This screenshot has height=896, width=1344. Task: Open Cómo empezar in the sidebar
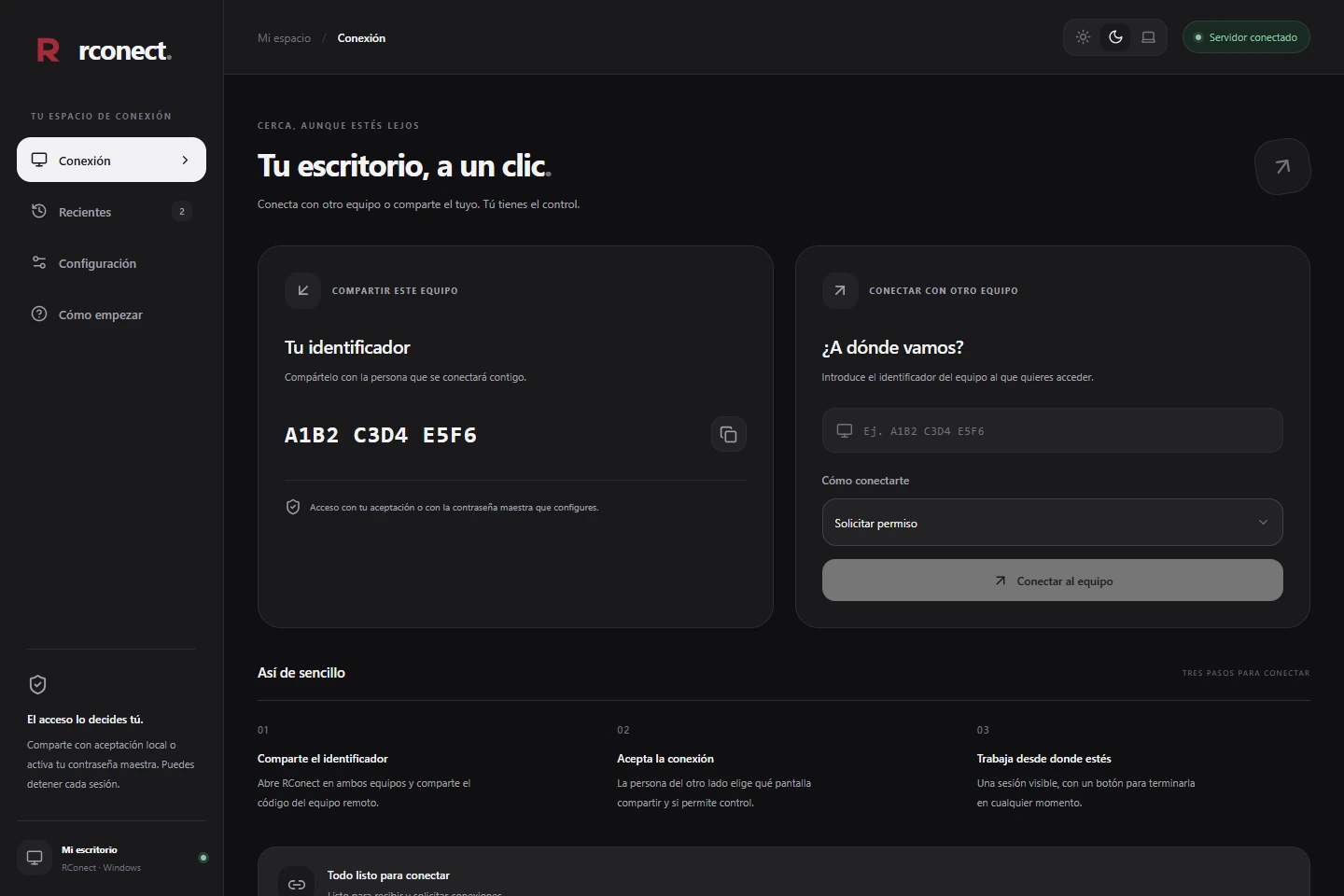click(x=111, y=315)
